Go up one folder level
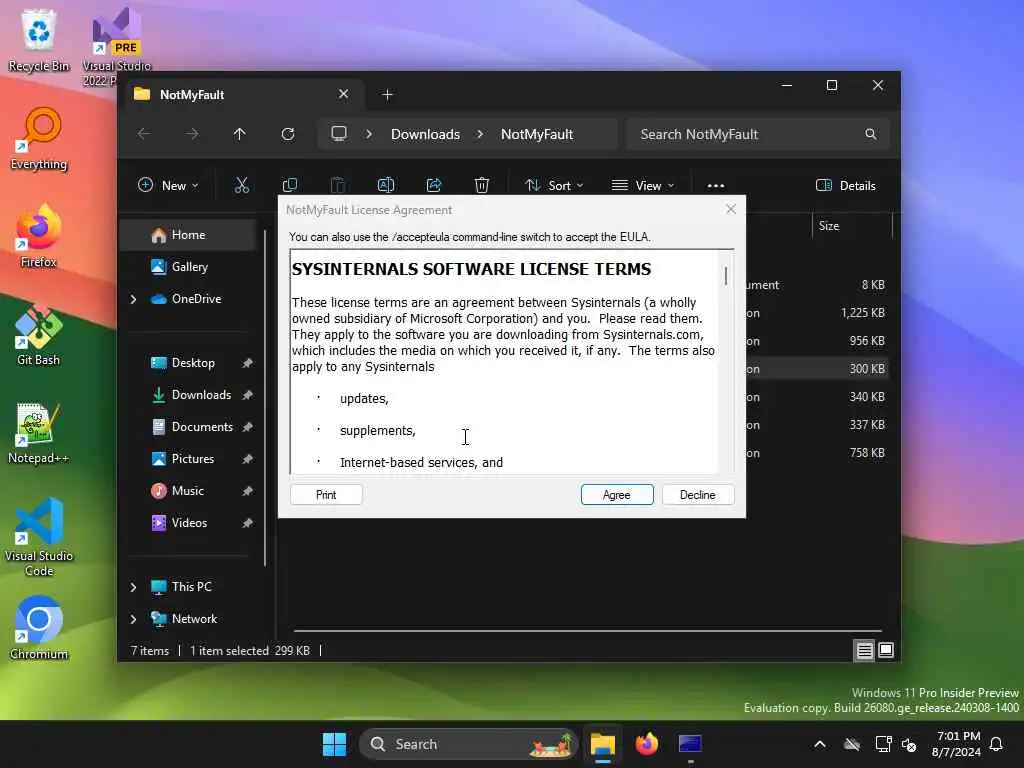The height and width of the screenshot is (768, 1024). pyautogui.click(x=240, y=134)
